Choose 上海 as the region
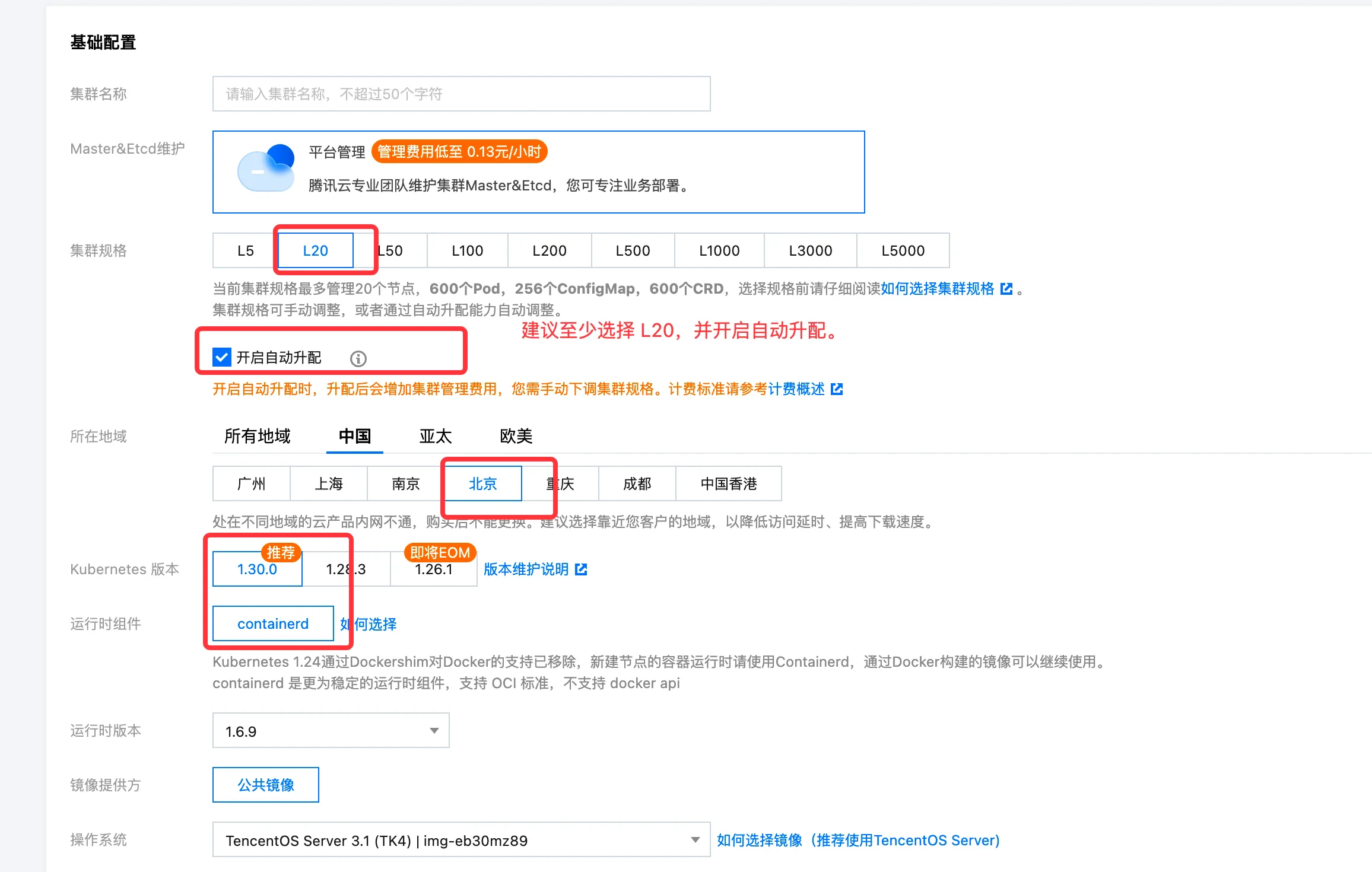Viewport: 1372px width, 872px height. pos(329,484)
